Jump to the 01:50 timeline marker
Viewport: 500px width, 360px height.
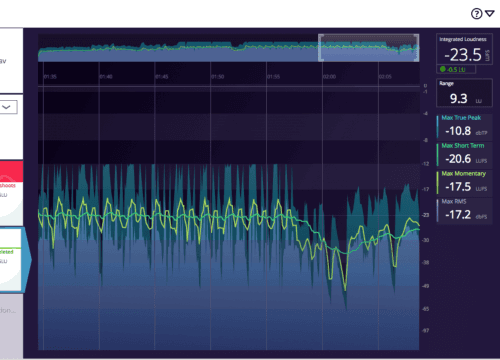pos(218,77)
